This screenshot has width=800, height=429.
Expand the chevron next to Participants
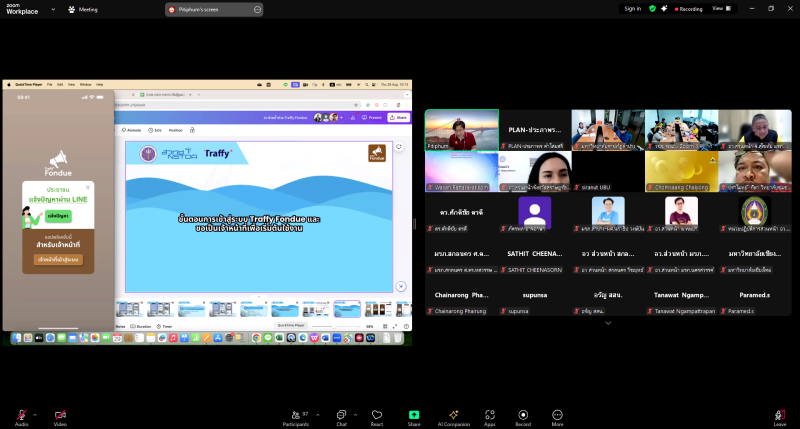[x=315, y=413]
